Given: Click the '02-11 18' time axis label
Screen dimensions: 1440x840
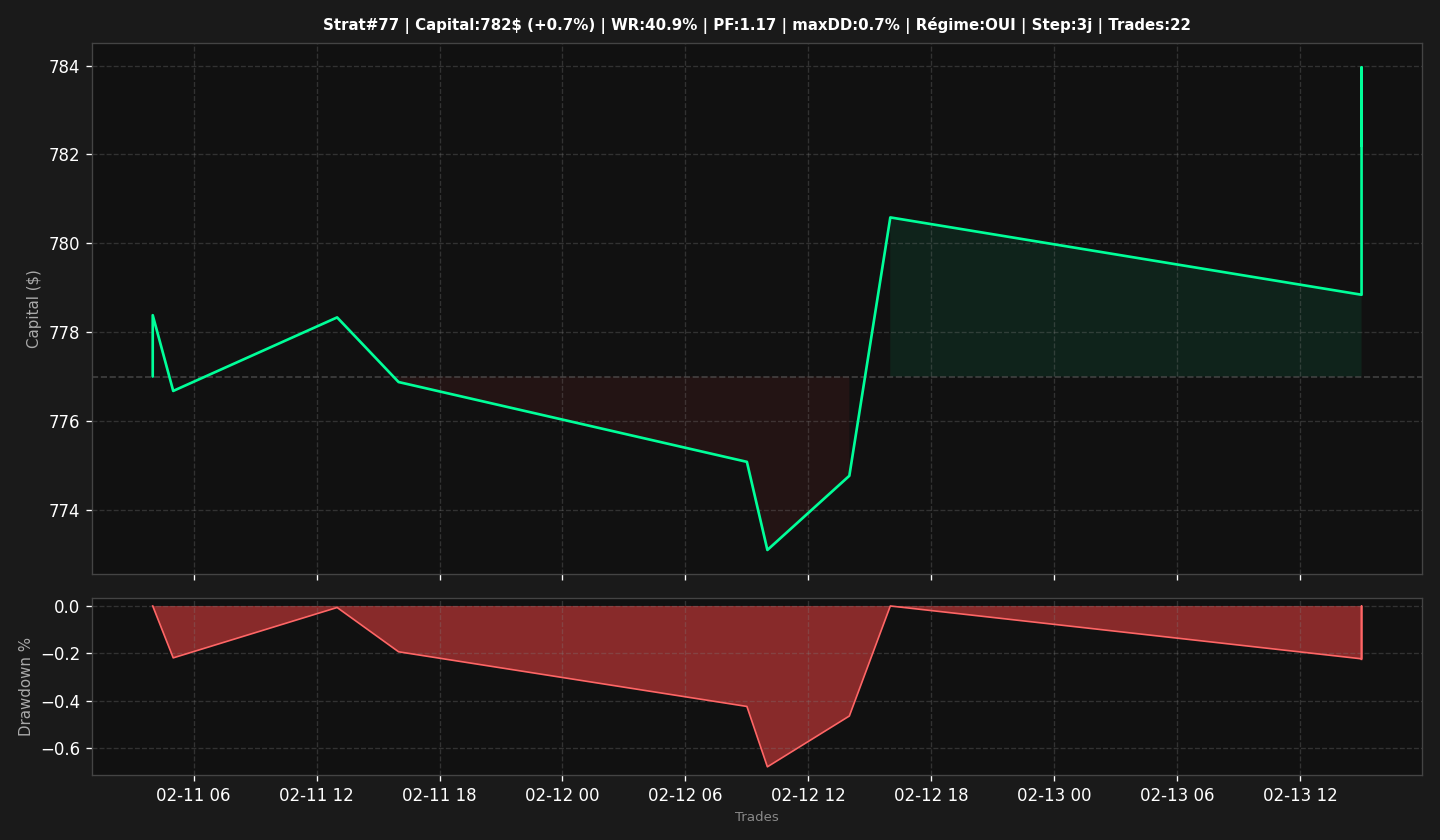Looking at the screenshot, I should (x=440, y=795).
